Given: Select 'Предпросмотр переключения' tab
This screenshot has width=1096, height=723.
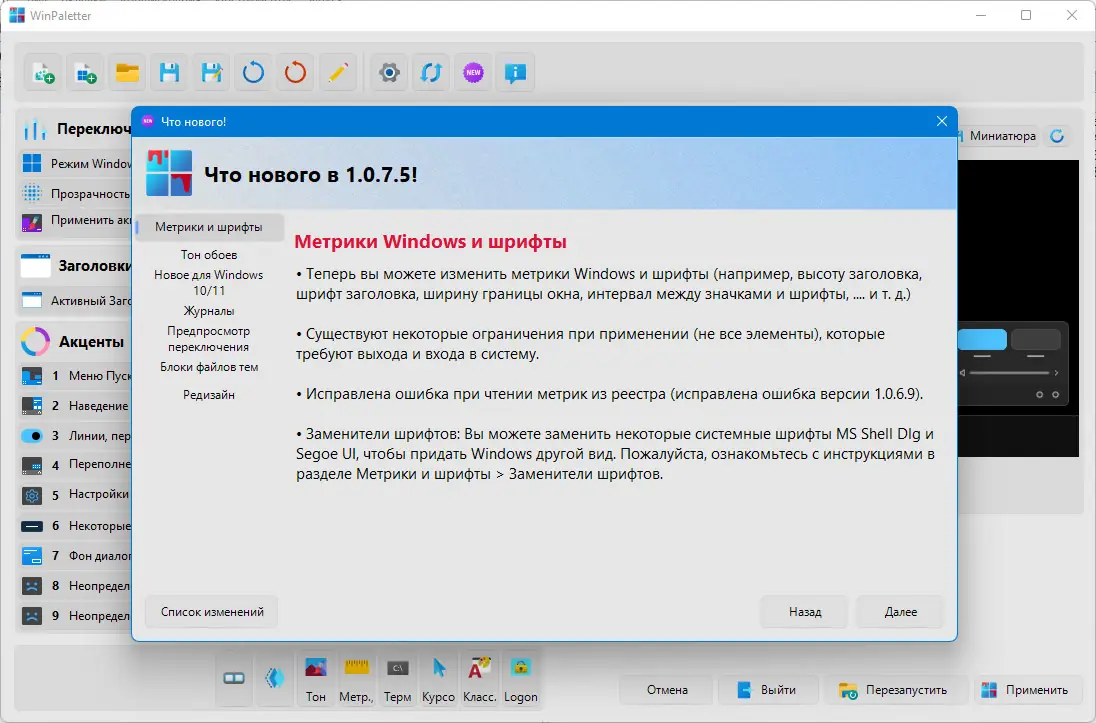Looking at the screenshot, I should pyautogui.click(x=209, y=338).
